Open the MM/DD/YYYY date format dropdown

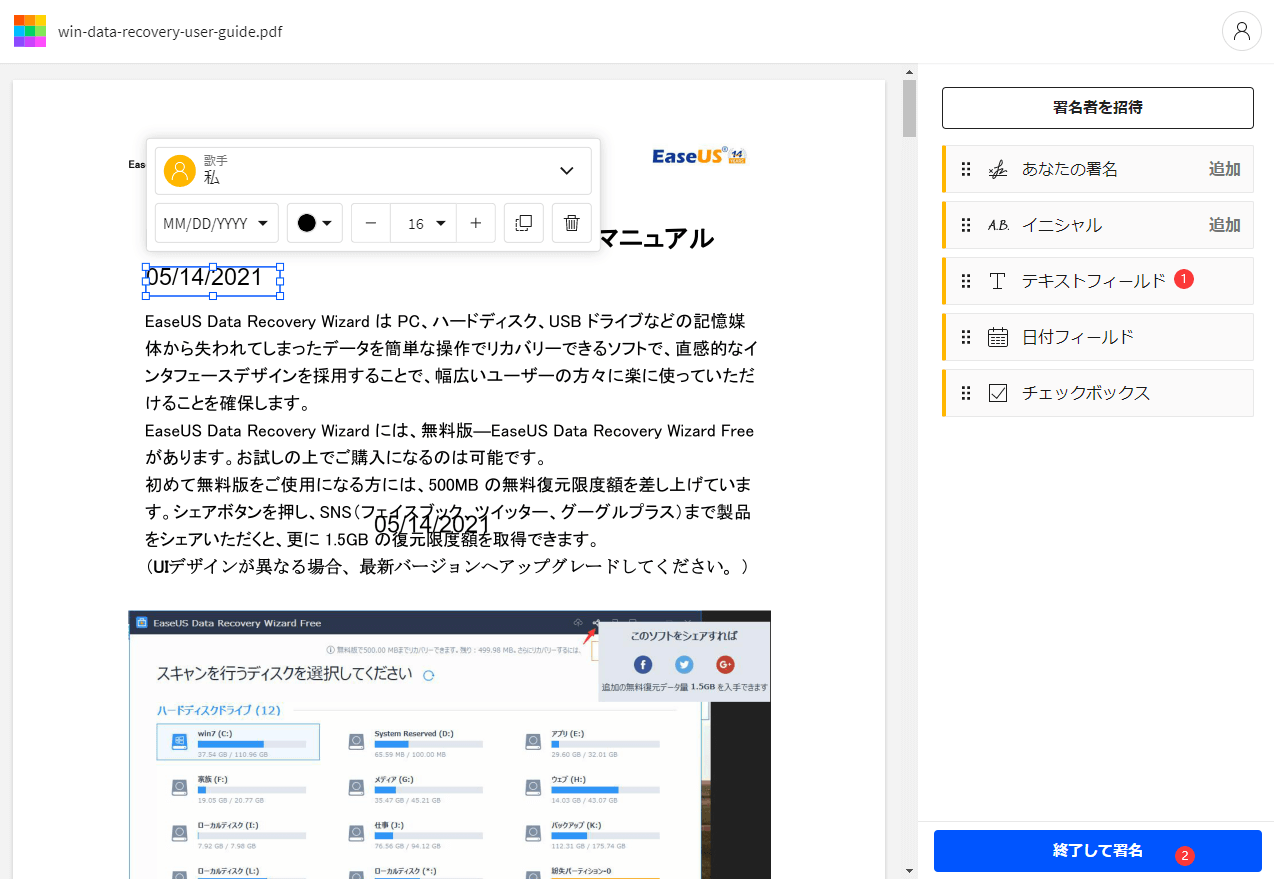click(215, 223)
